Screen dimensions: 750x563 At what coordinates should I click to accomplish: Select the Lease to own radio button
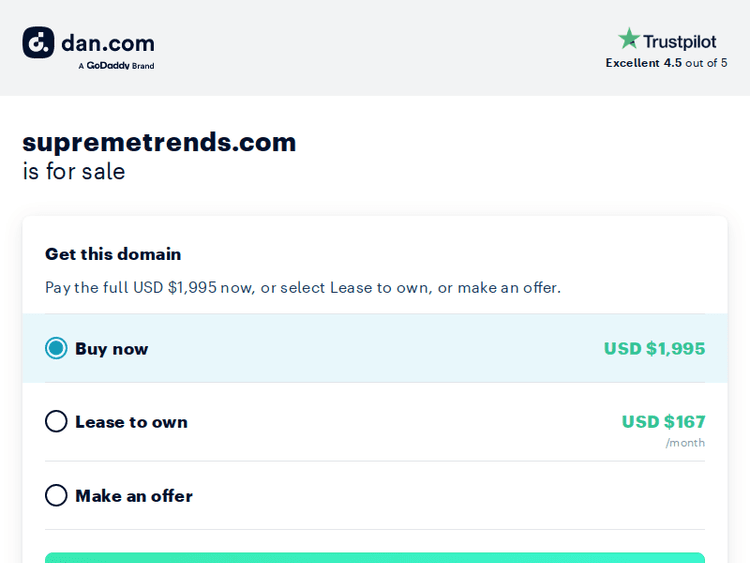pos(56,421)
